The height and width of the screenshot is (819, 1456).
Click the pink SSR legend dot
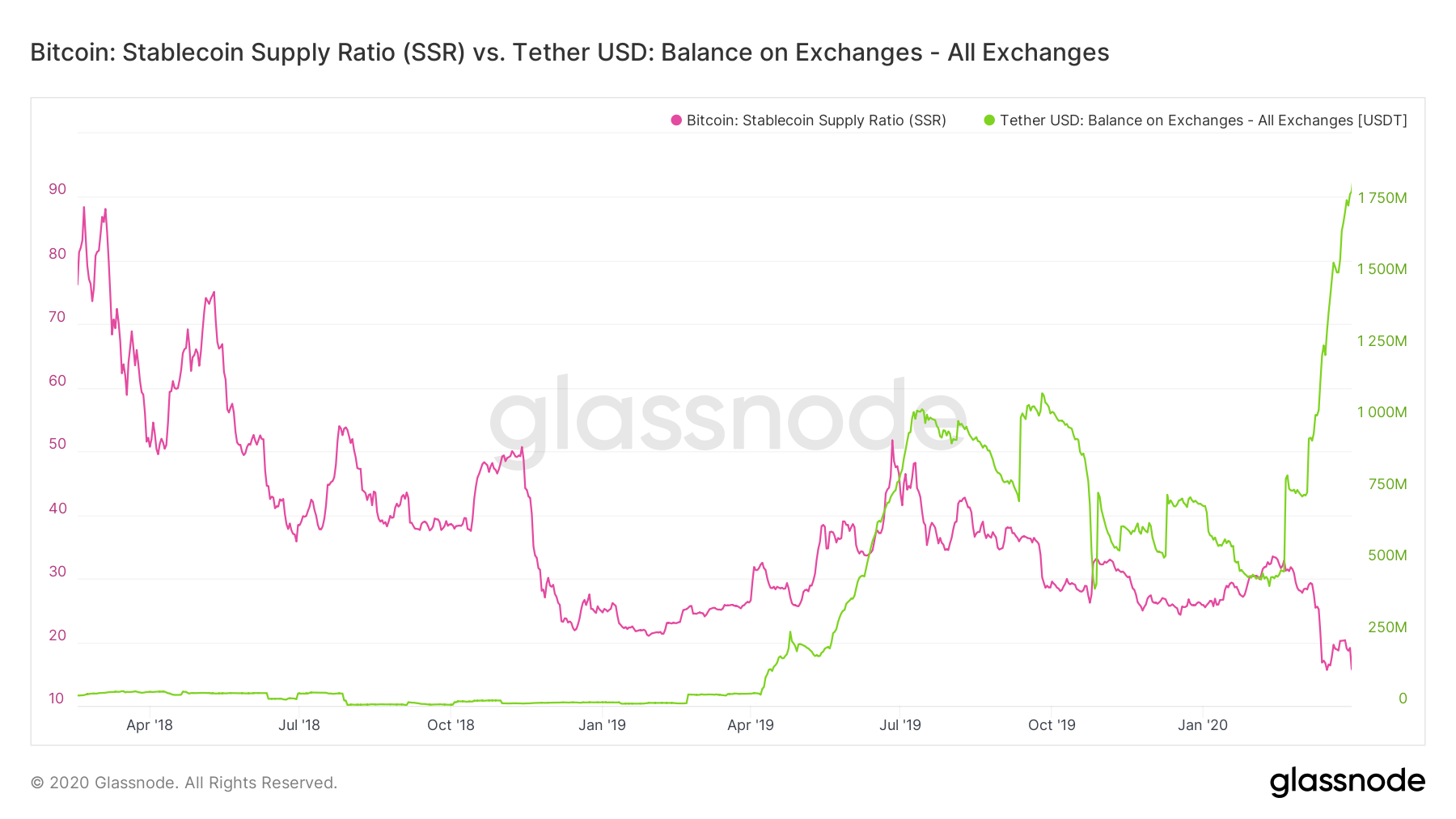tap(676, 120)
